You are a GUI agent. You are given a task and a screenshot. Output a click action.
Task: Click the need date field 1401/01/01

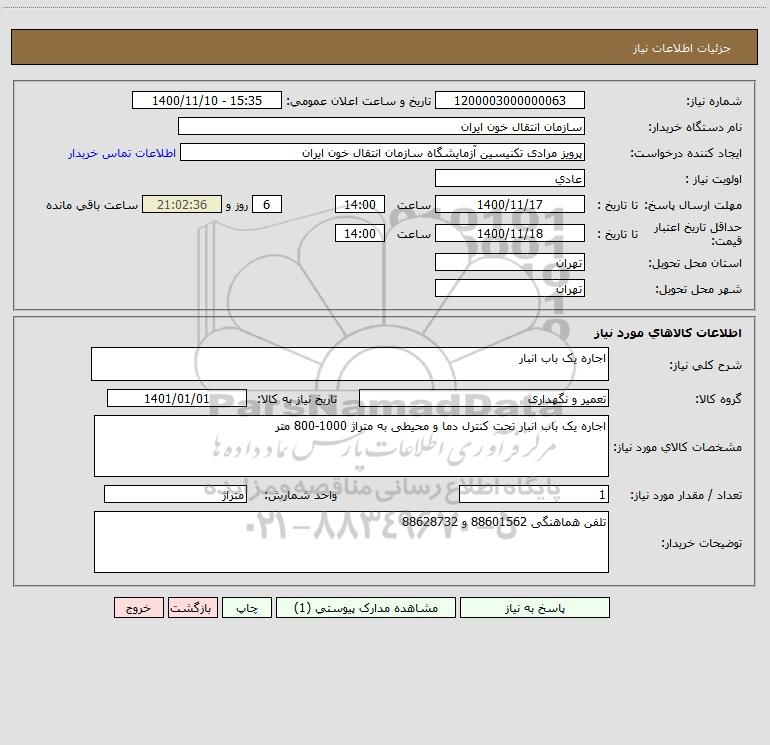click(x=177, y=398)
